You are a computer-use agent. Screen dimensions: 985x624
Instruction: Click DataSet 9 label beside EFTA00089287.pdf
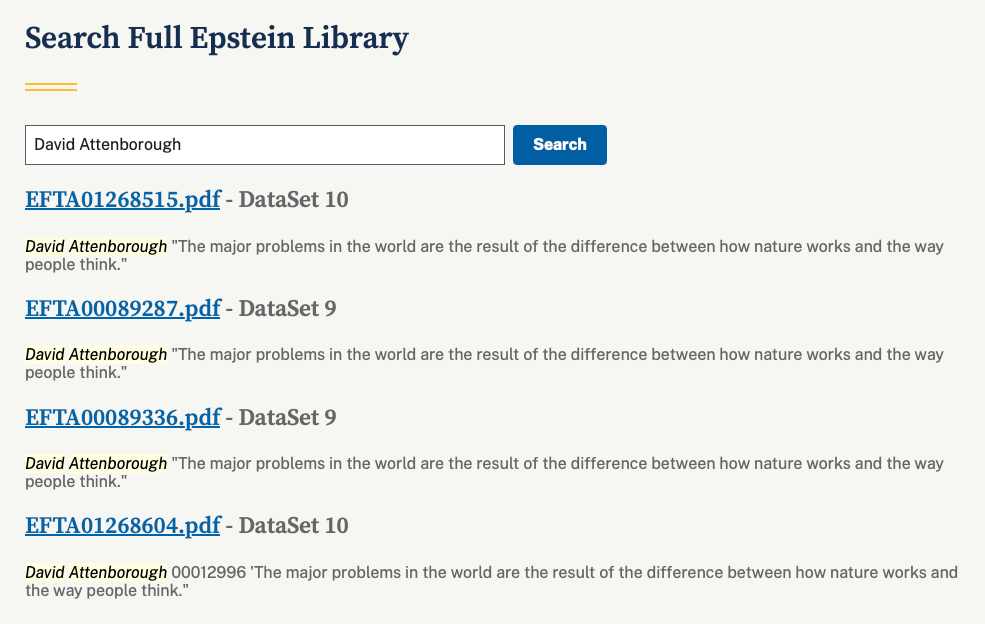click(287, 309)
